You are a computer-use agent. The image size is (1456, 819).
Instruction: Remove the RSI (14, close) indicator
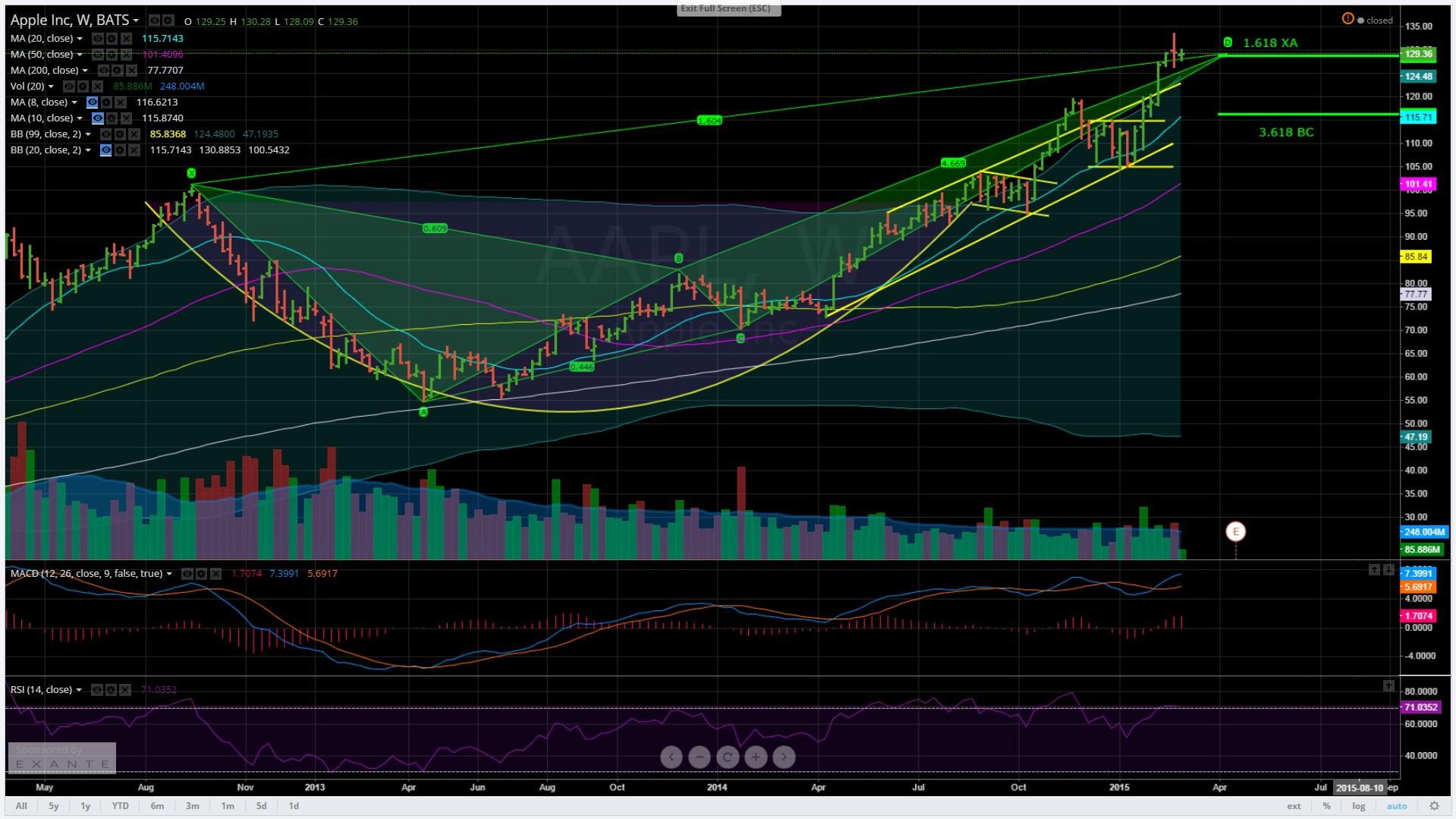[x=125, y=690]
